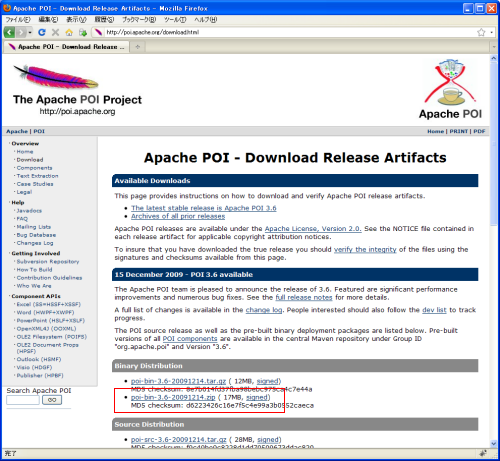Open How To Build sidebar link
Viewport: 500px width, 461px height.
point(34,270)
